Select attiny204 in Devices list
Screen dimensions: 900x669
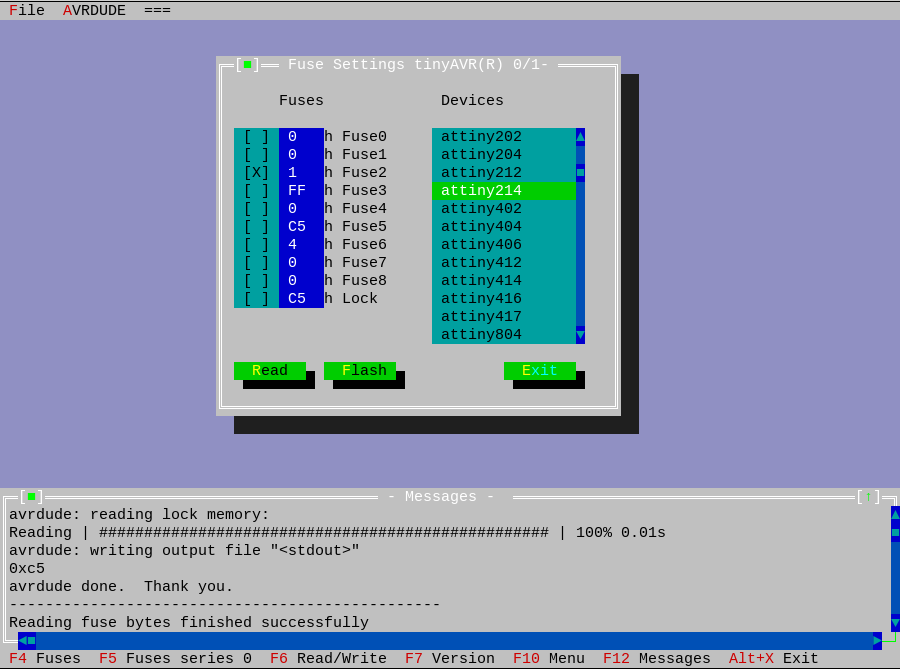[x=503, y=154]
